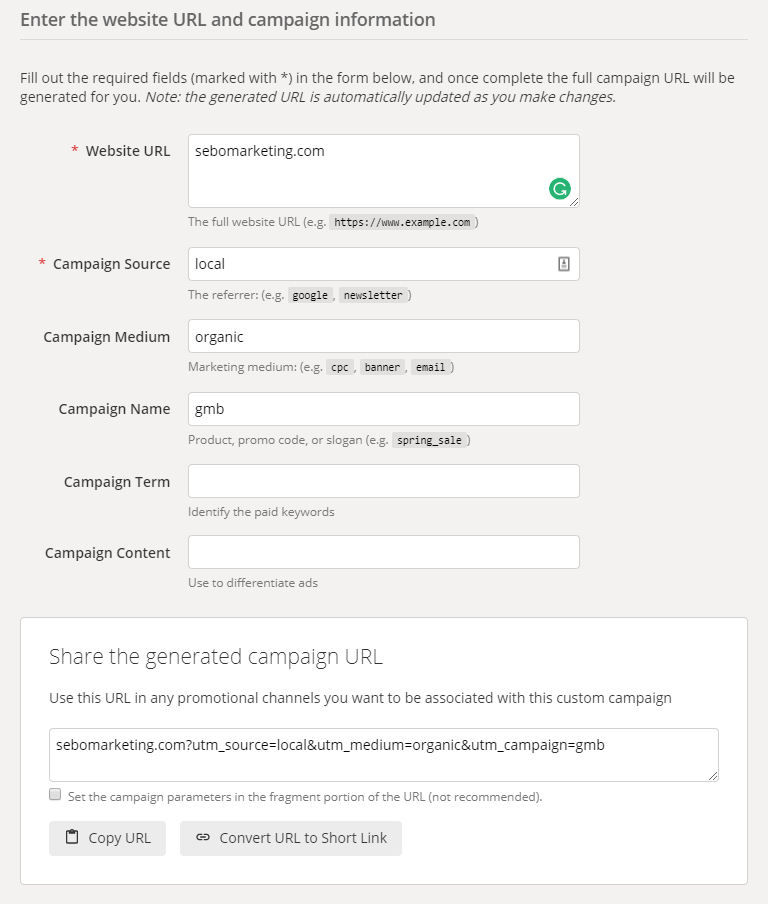
Task: Click the empty Campaign Content field
Action: click(383, 552)
